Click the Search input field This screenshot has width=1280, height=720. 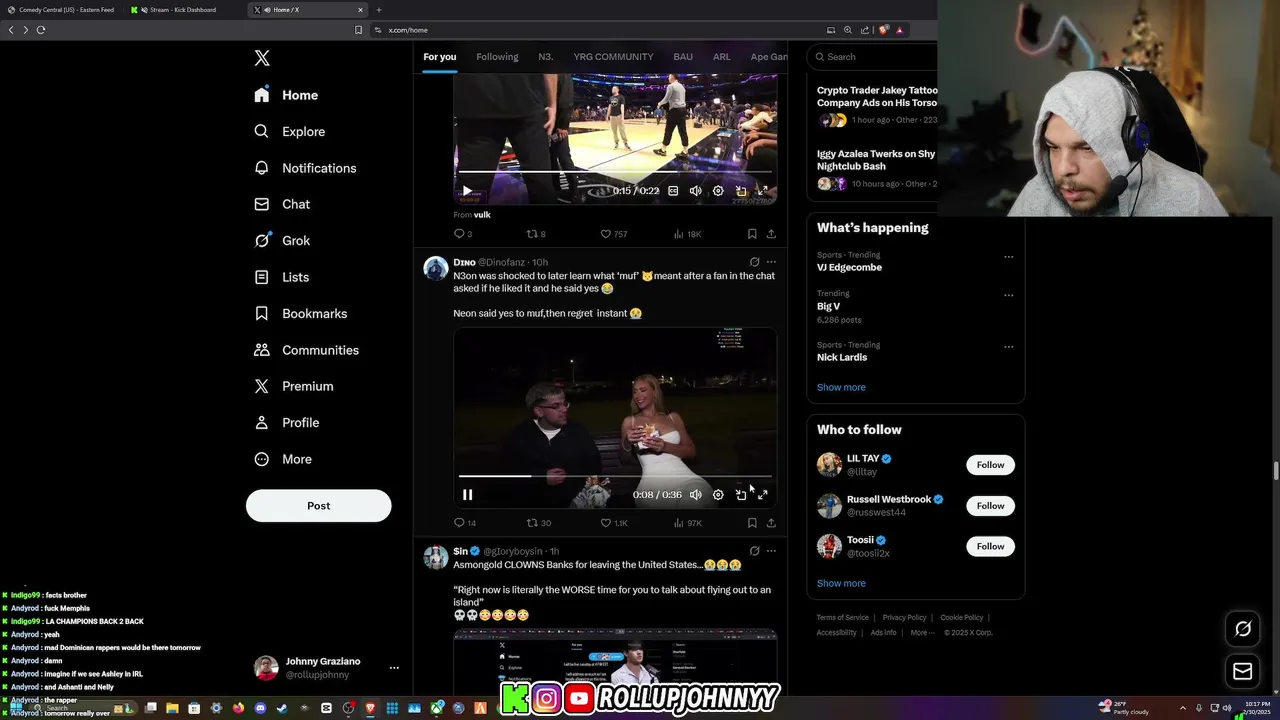point(872,57)
